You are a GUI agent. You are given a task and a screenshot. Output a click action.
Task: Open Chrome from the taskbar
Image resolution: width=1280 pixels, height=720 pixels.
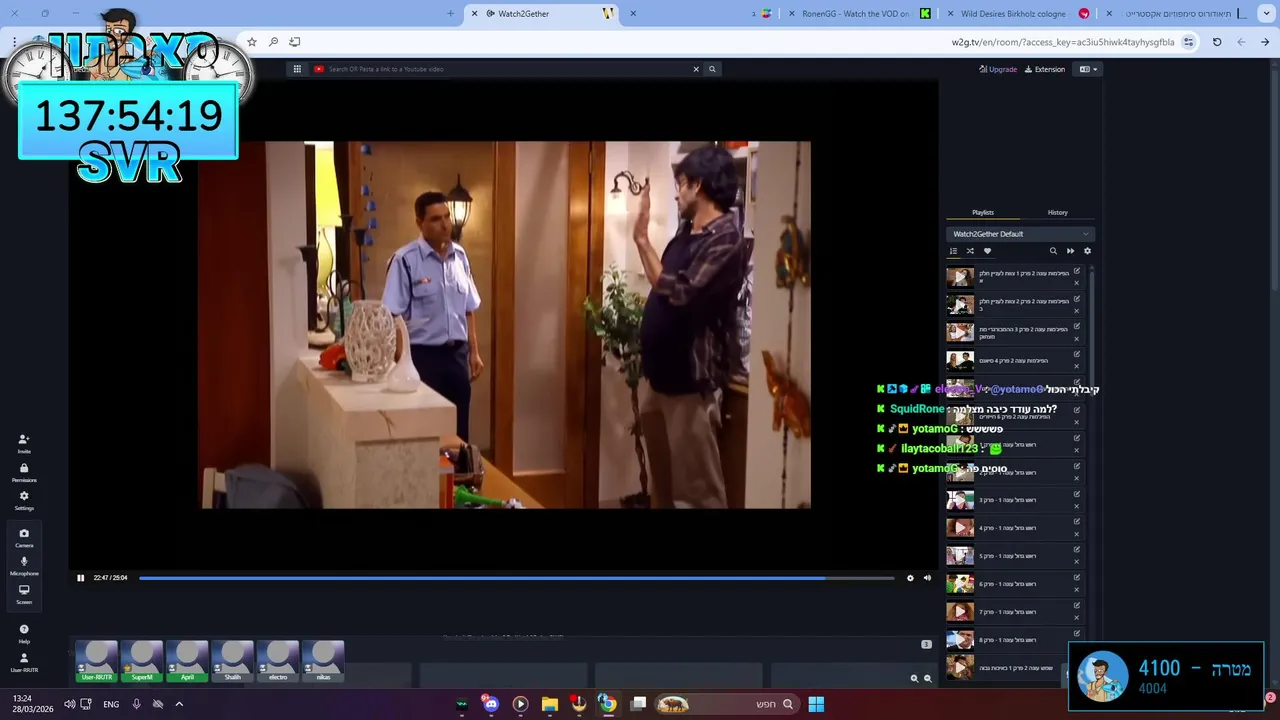607,704
